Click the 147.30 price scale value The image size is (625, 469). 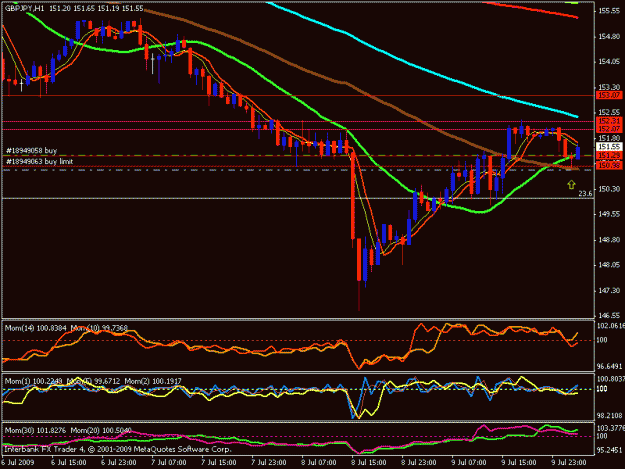[x=609, y=290]
